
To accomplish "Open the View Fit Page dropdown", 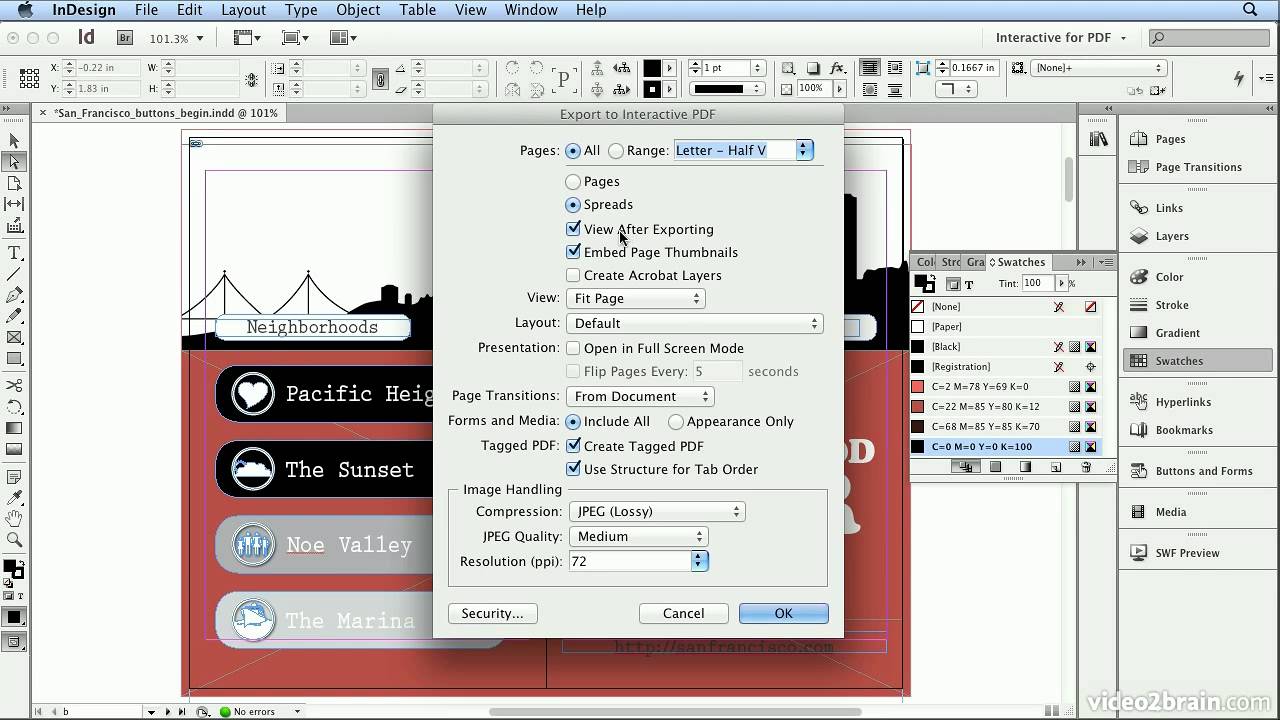I will pos(636,298).
